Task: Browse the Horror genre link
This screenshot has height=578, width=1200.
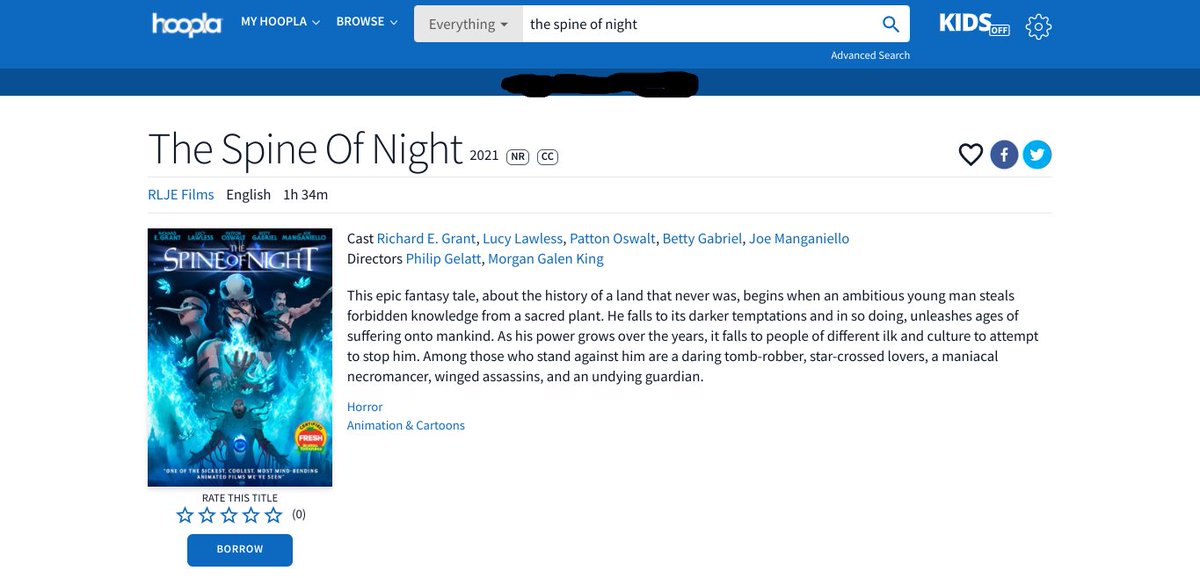Action: click(365, 407)
